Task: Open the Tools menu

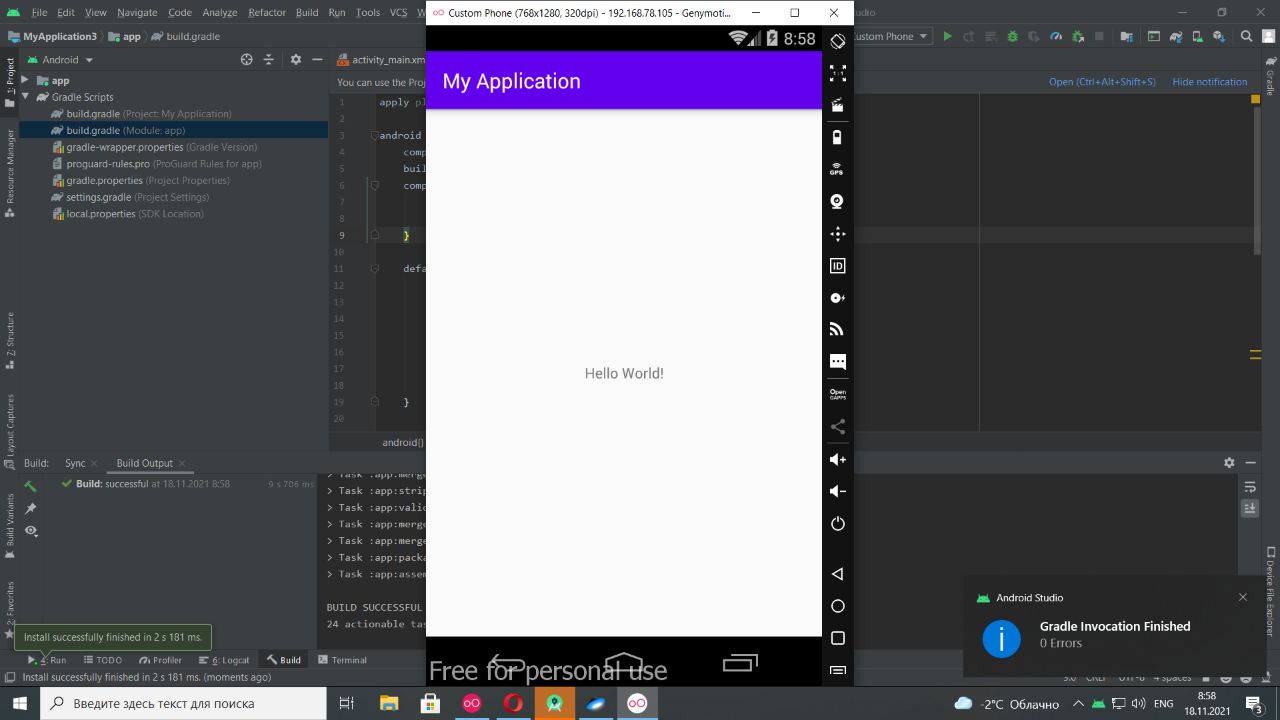Action: [368, 12]
